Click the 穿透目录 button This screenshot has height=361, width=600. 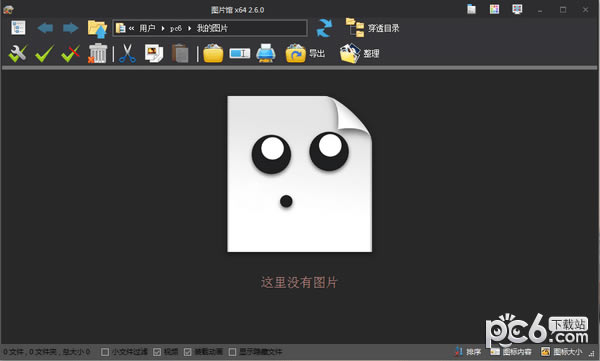[x=373, y=28]
